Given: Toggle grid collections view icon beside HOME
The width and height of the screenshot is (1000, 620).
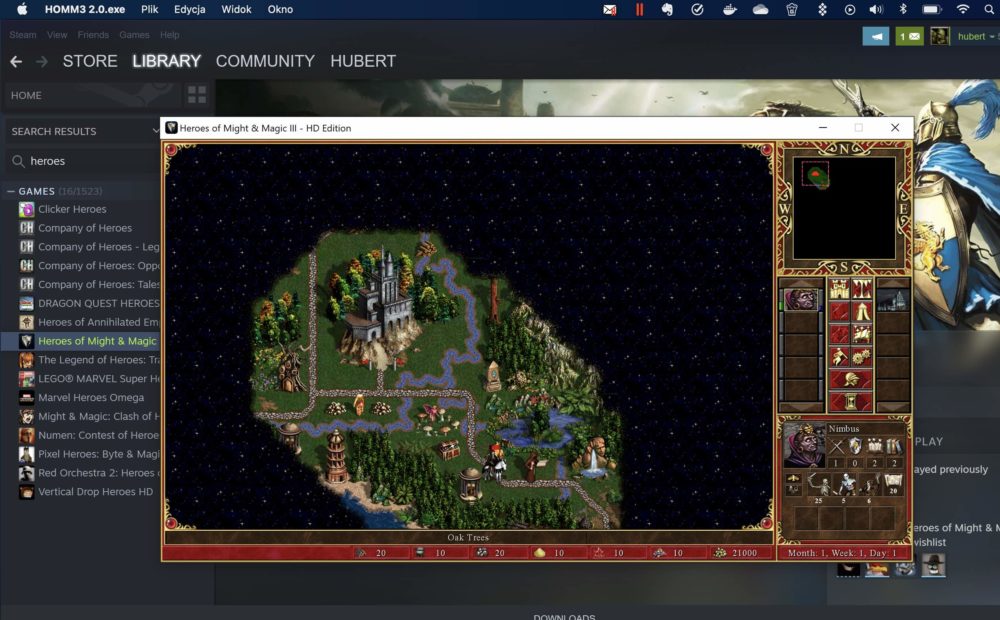Looking at the screenshot, I should (196, 95).
